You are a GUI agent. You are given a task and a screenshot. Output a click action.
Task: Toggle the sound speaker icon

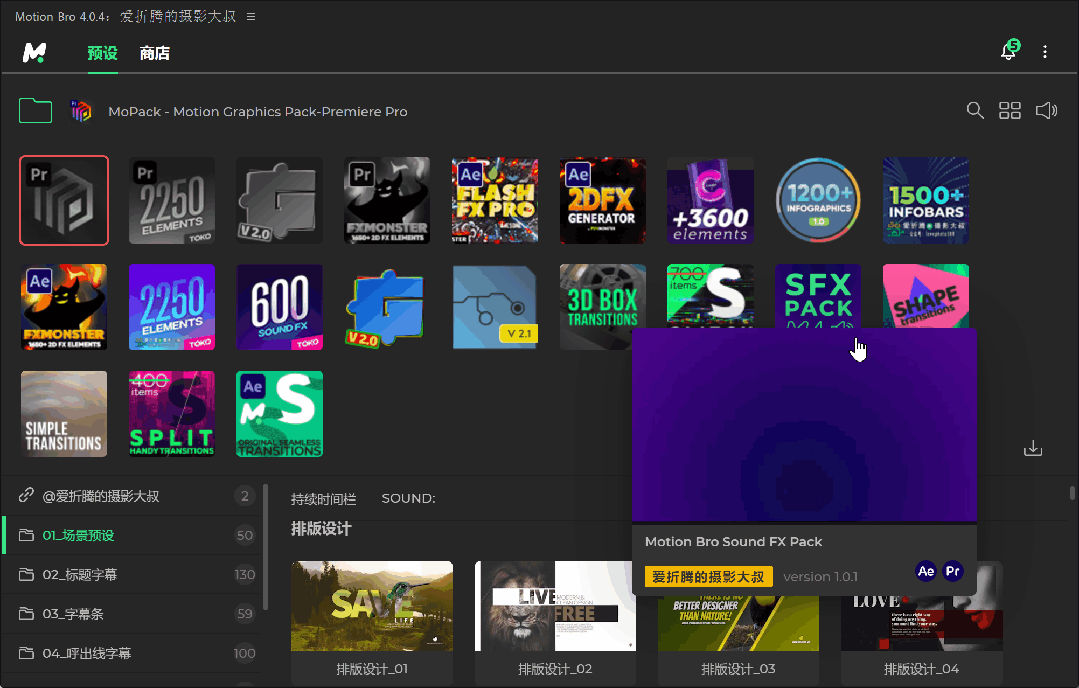[1046, 110]
